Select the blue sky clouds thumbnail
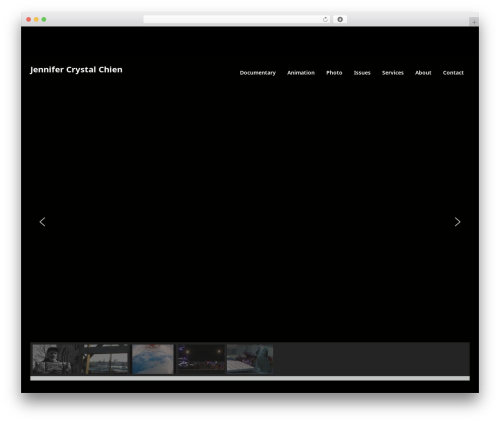This screenshot has height=423, width=500. pyautogui.click(x=153, y=359)
